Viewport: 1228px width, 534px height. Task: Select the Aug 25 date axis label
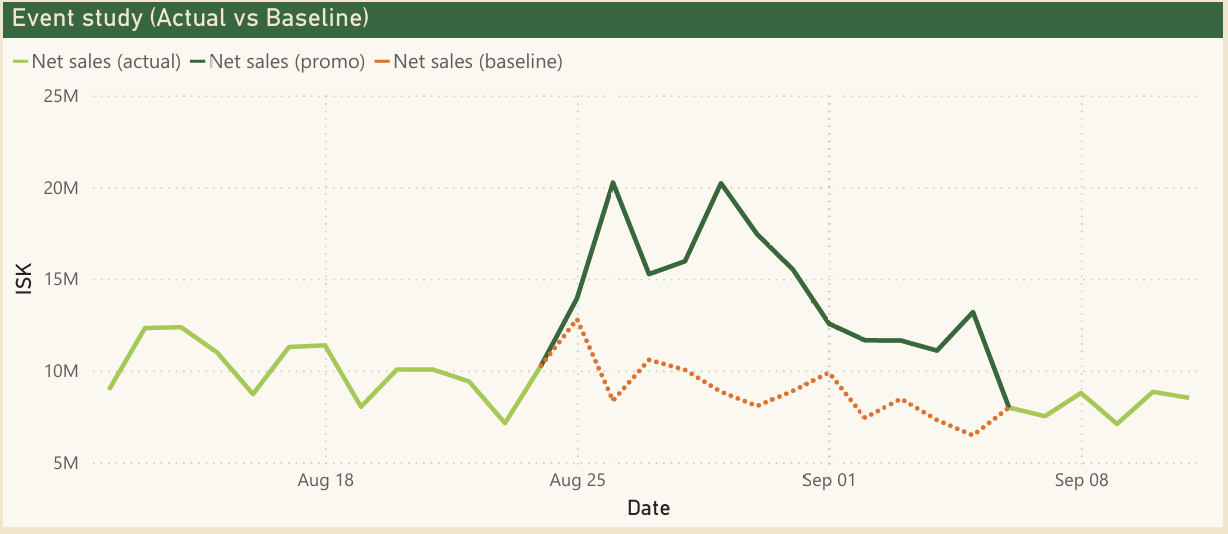click(x=578, y=481)
